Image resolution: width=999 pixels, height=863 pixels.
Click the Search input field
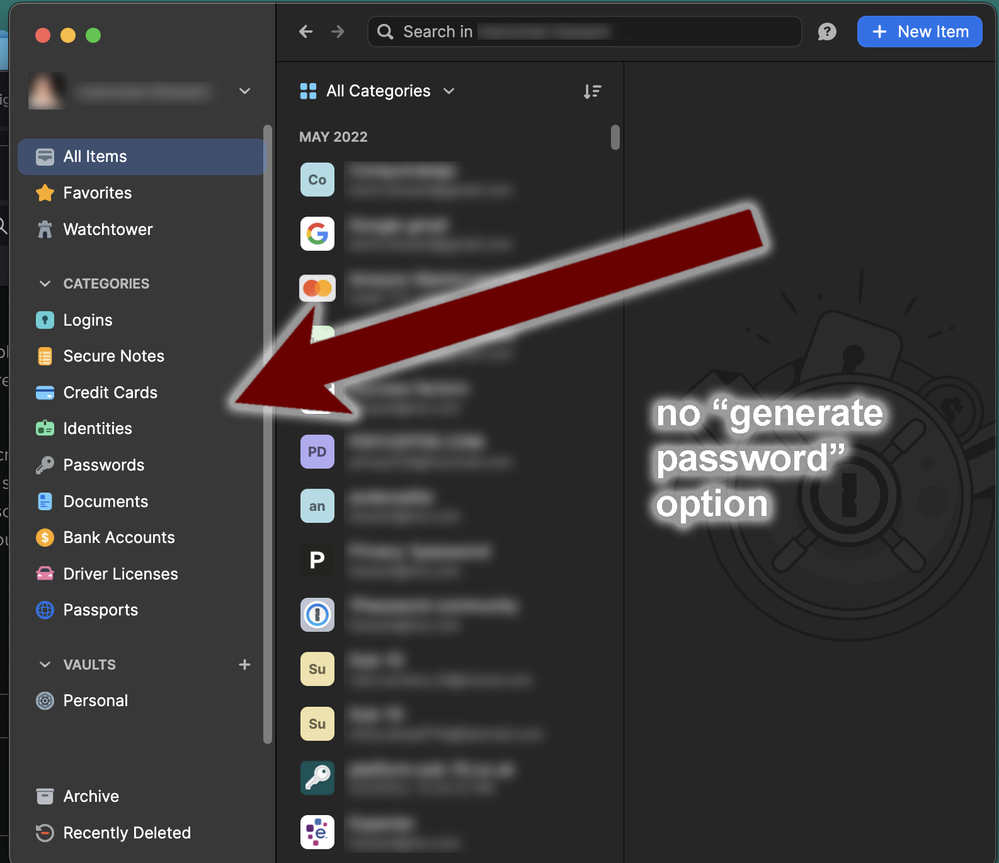pos(585,32)
